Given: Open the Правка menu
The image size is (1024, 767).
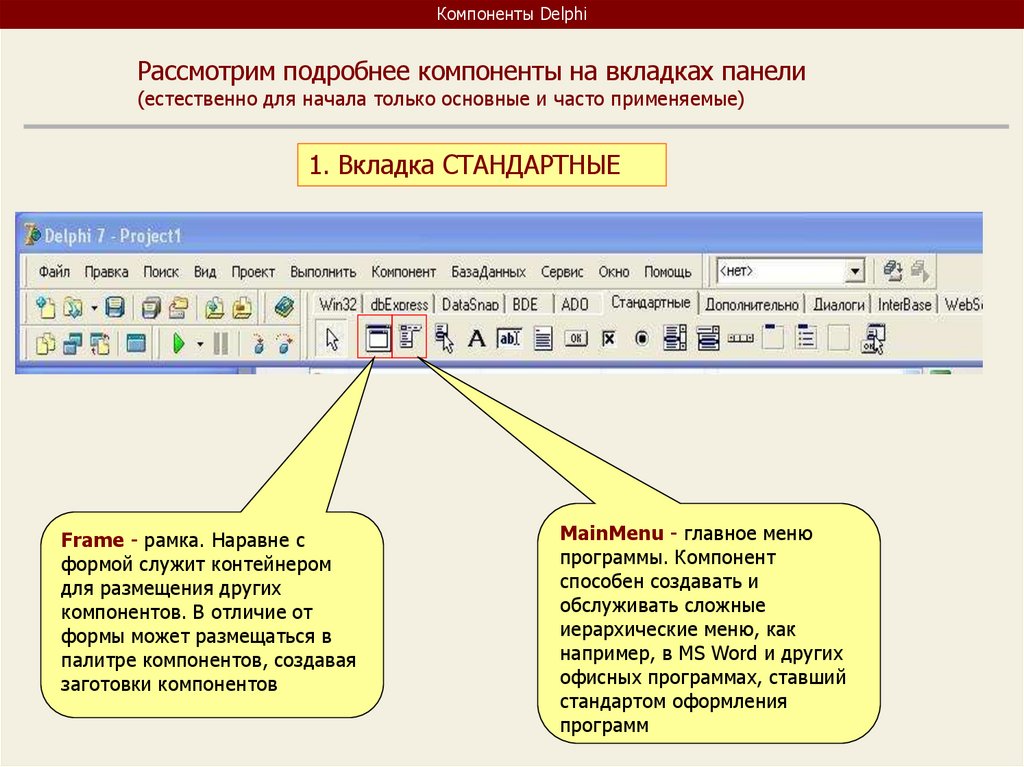Looking at the screenshot, I should [x=106, y=271].
